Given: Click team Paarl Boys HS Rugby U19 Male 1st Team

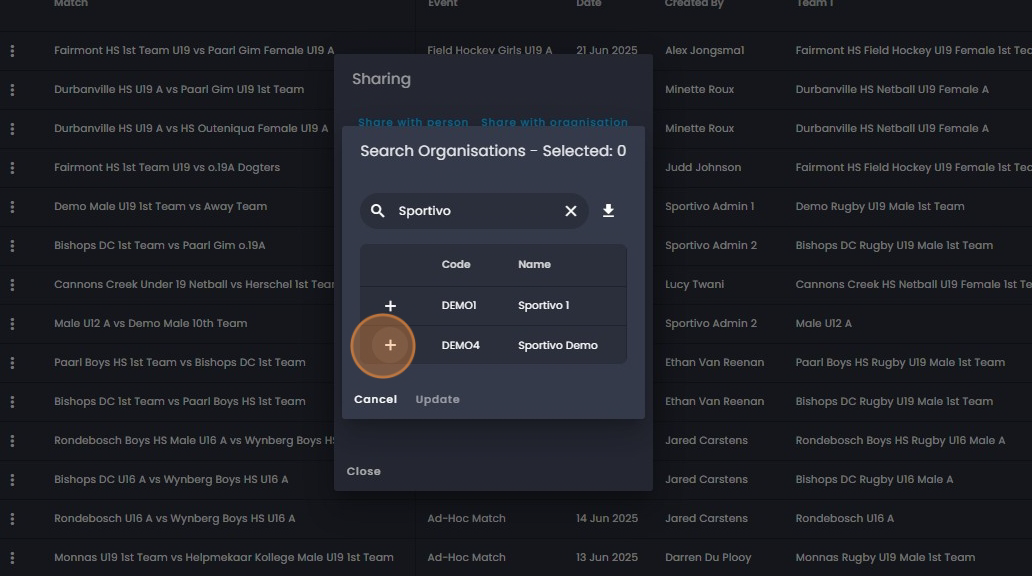Looking at the screenshot, I should coord(900,363).
